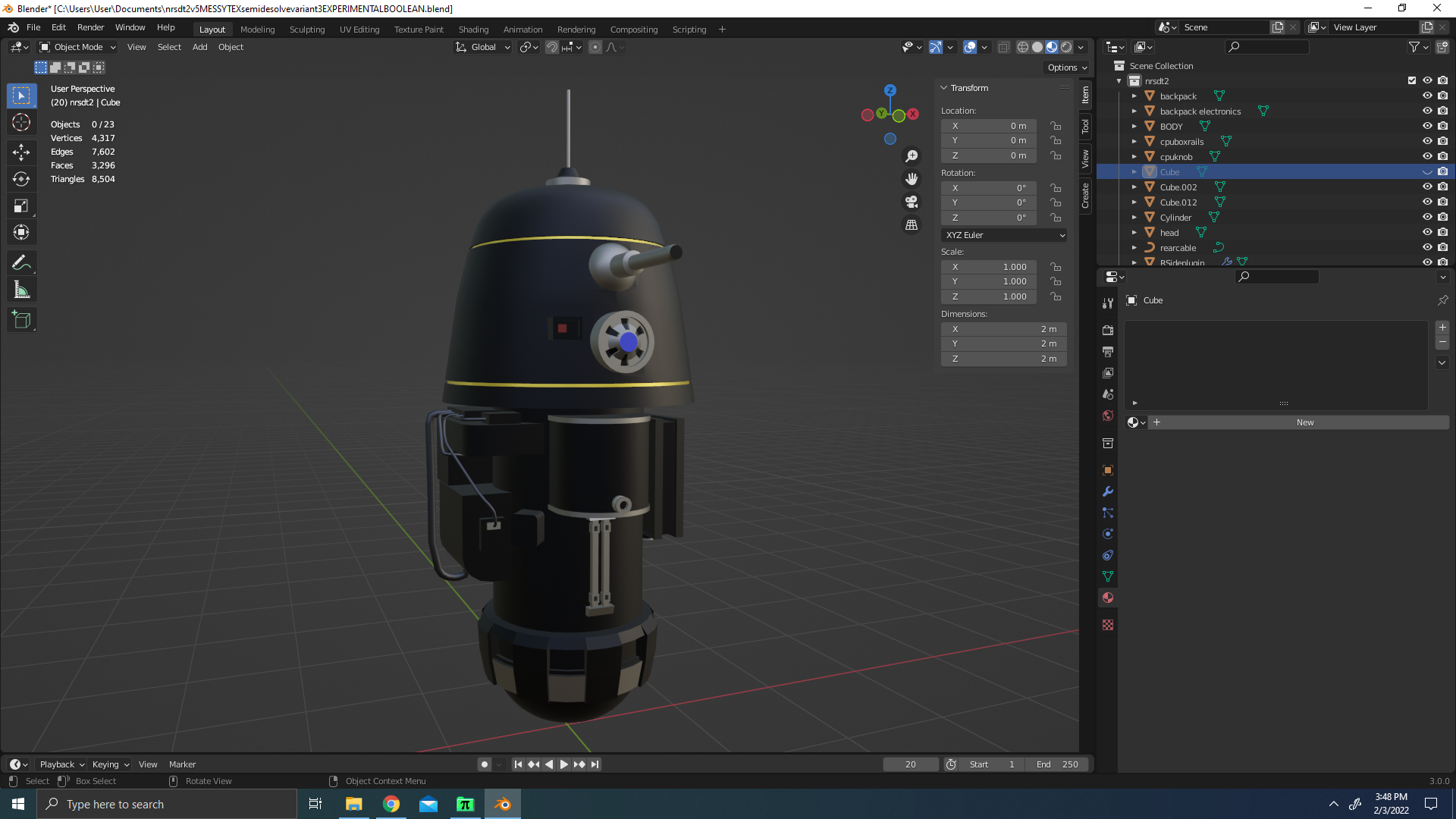The width and height of the screenshot is (1456, 819).
Task: Select the Measure tool
Action: coord(21,290)
